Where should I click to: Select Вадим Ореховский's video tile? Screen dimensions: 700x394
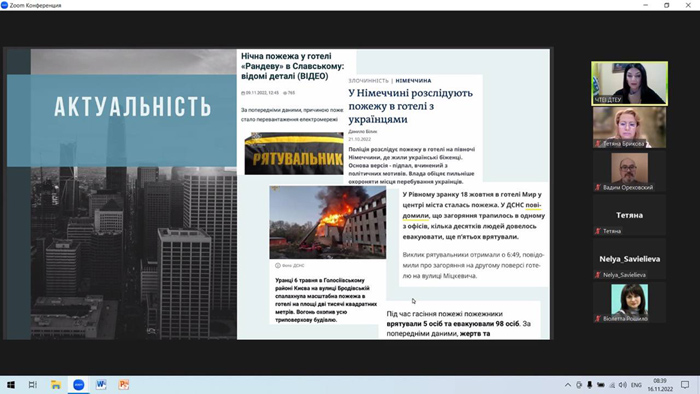coord(629,171)
